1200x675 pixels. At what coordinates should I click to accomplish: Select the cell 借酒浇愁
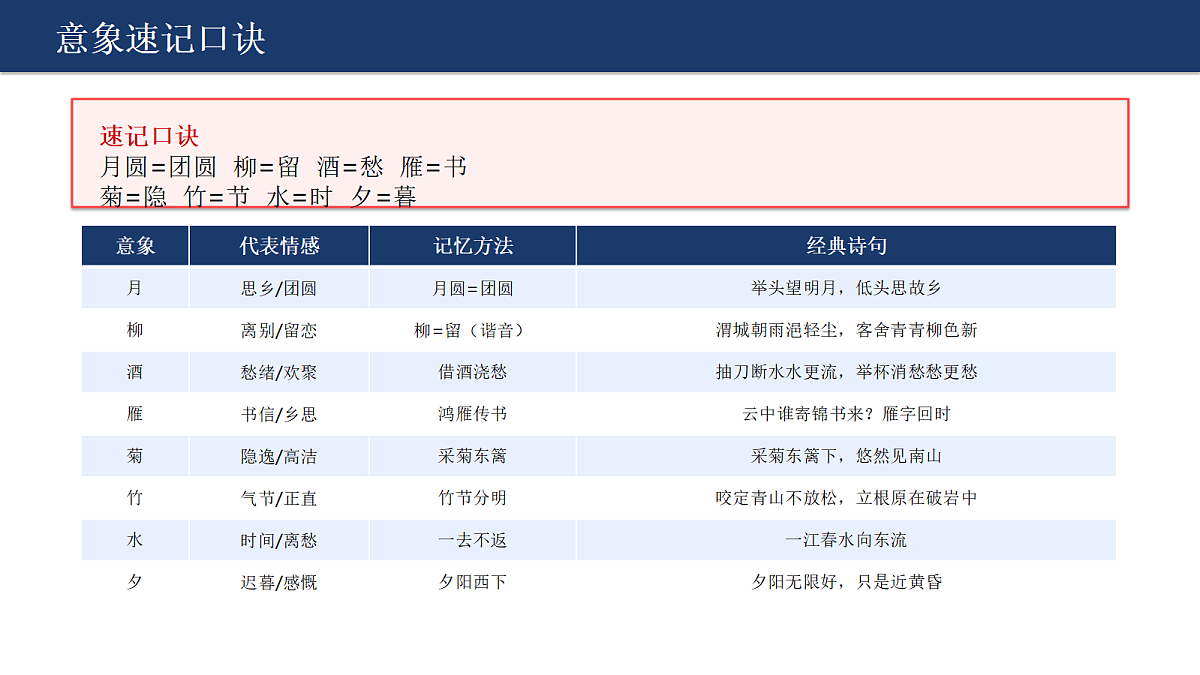click(473, 372)
